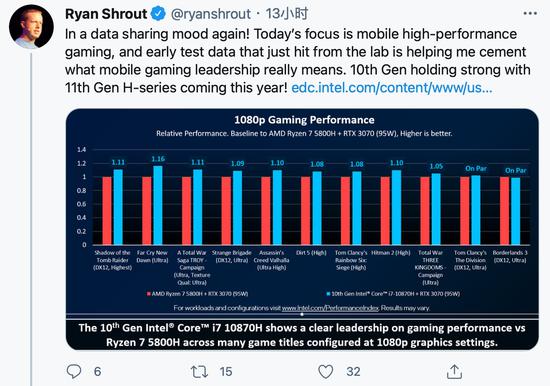Click the retweet count 15
Image resolution: width=550 pixels, height=386 pixels.
[226, 372]
